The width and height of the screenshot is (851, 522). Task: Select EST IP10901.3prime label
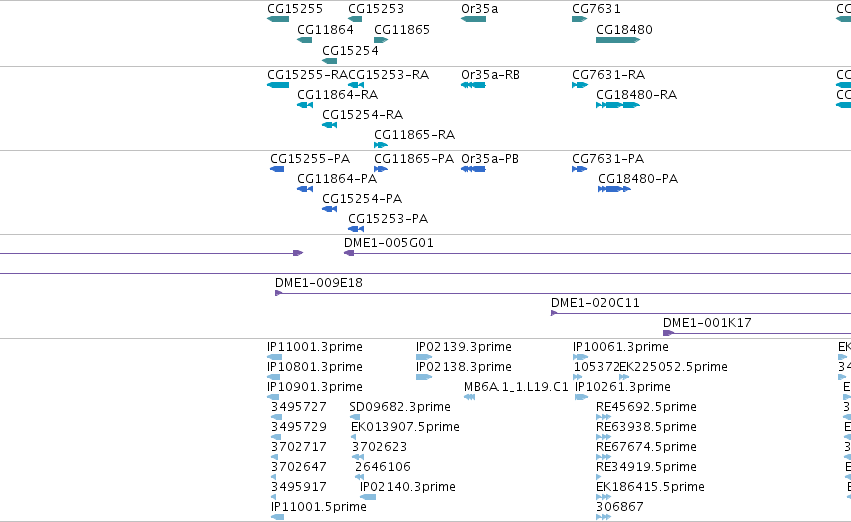pos(315,387)
